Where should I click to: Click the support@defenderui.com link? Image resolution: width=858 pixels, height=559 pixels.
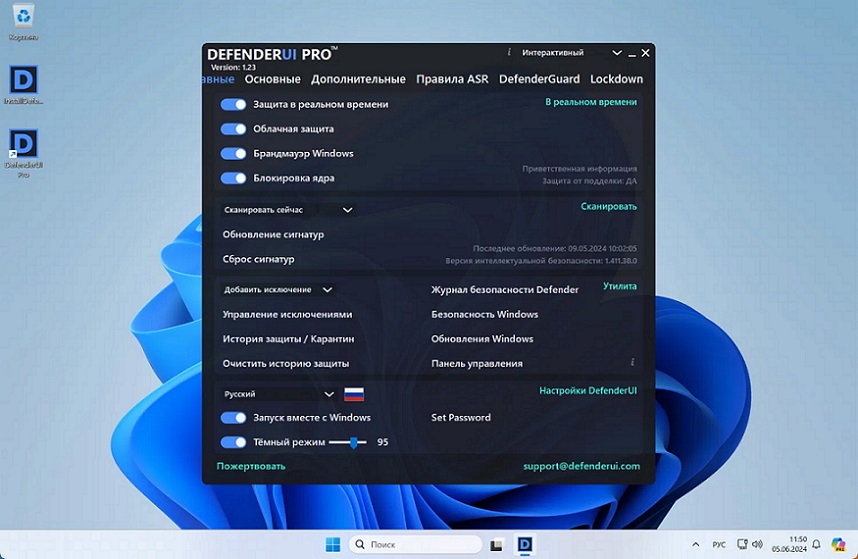(x=581, y=467)
